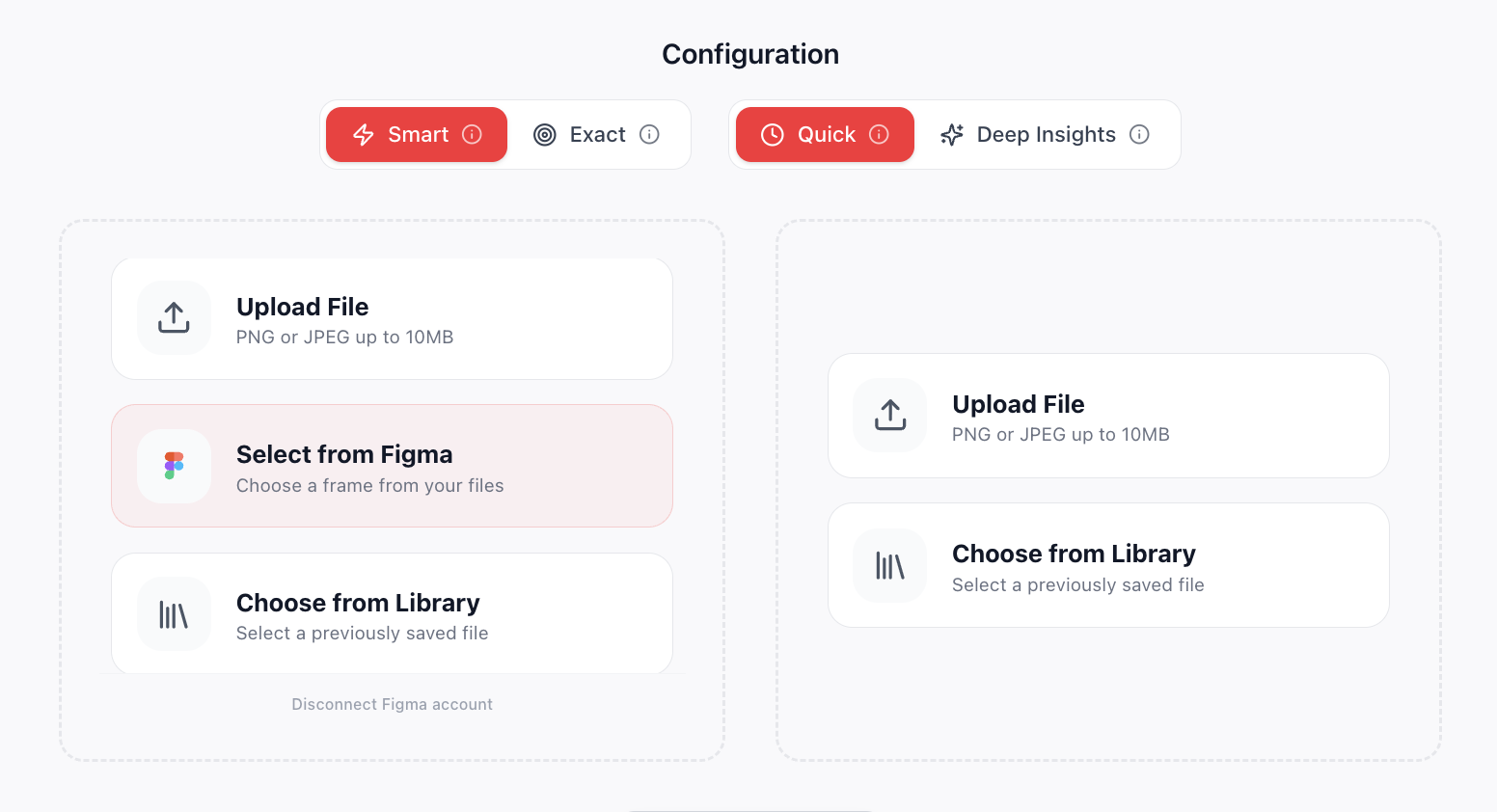Click the library books icon in right panel
Screen dimensions: 1497x812
889,566
